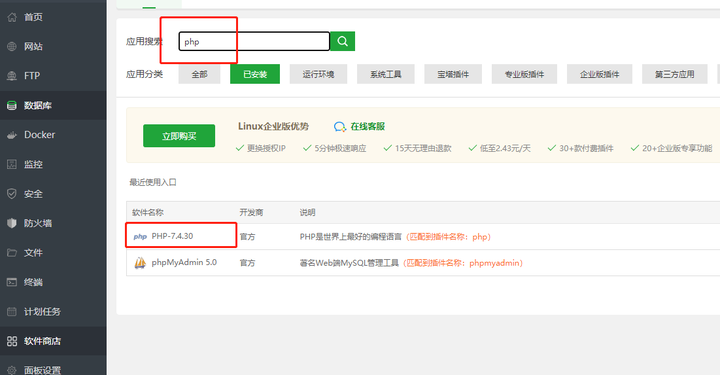Click the 更换授权IP benefit text
The width and height of the screenshot is (720, 375).
point(266,148)
